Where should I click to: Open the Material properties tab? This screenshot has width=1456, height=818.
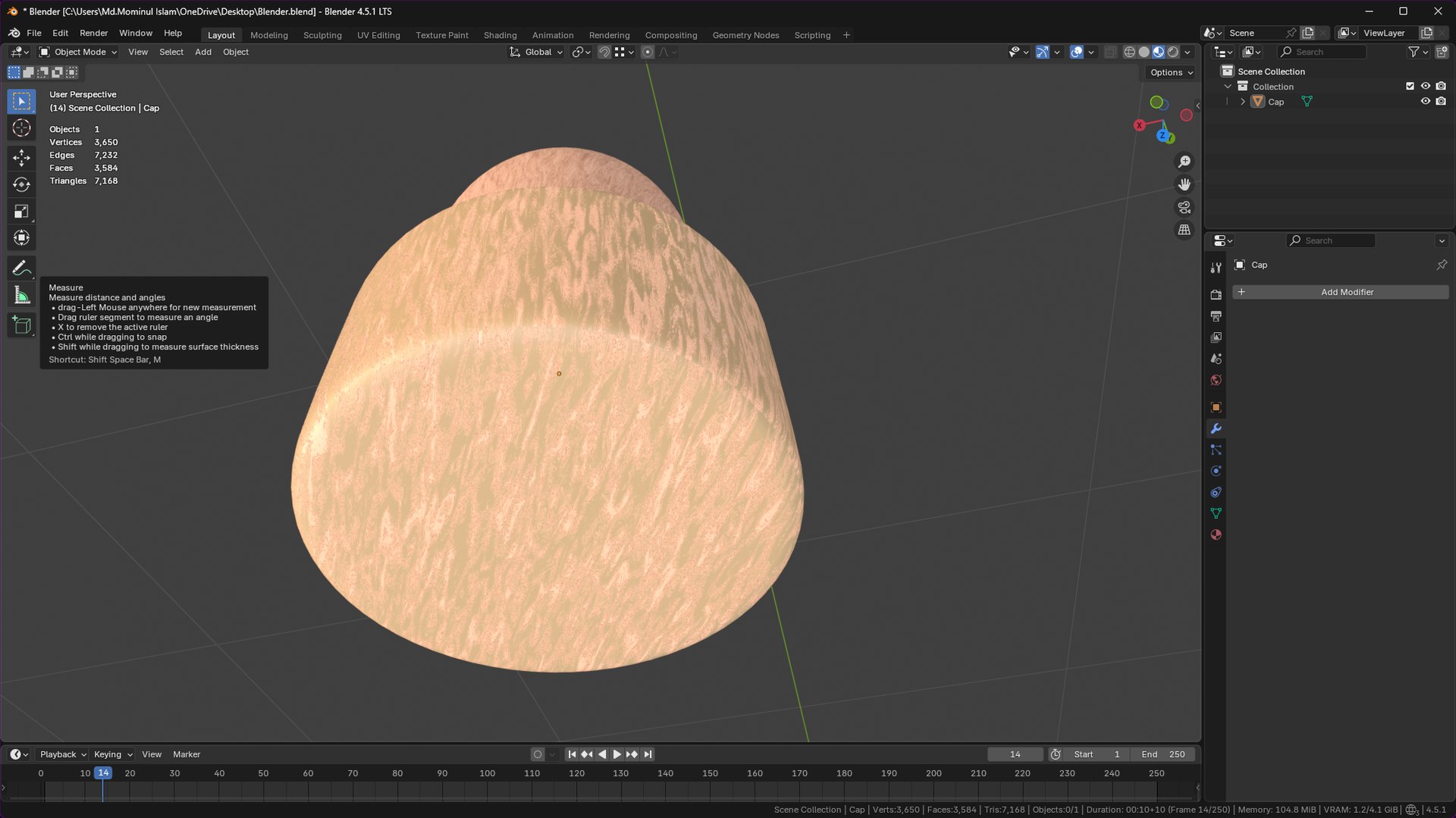click(x=1216, y=534)
